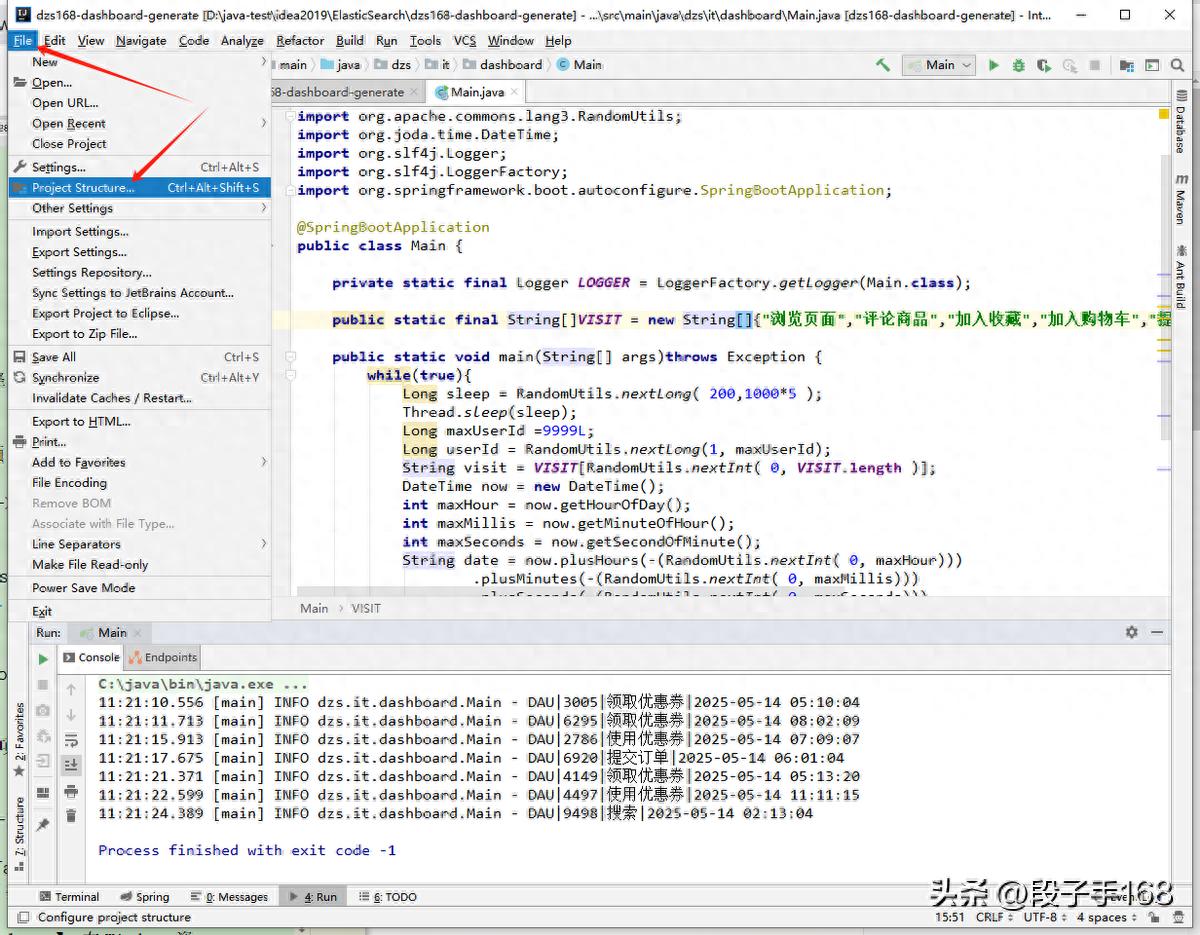Click the cursor position 15:51 indicator
Viewport: 1200px width, 935px height.
950,917
